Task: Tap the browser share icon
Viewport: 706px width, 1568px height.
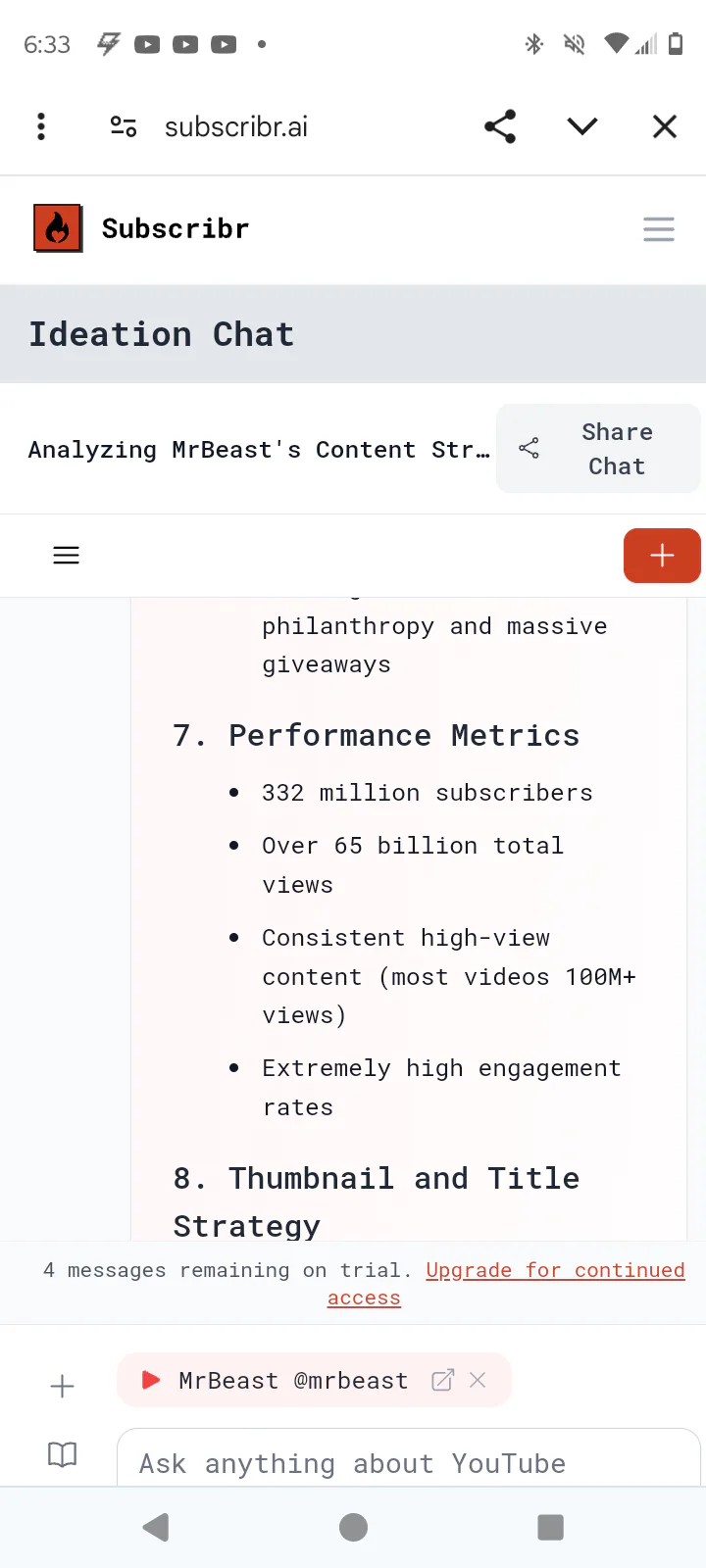Action: (x=500, y=126)
